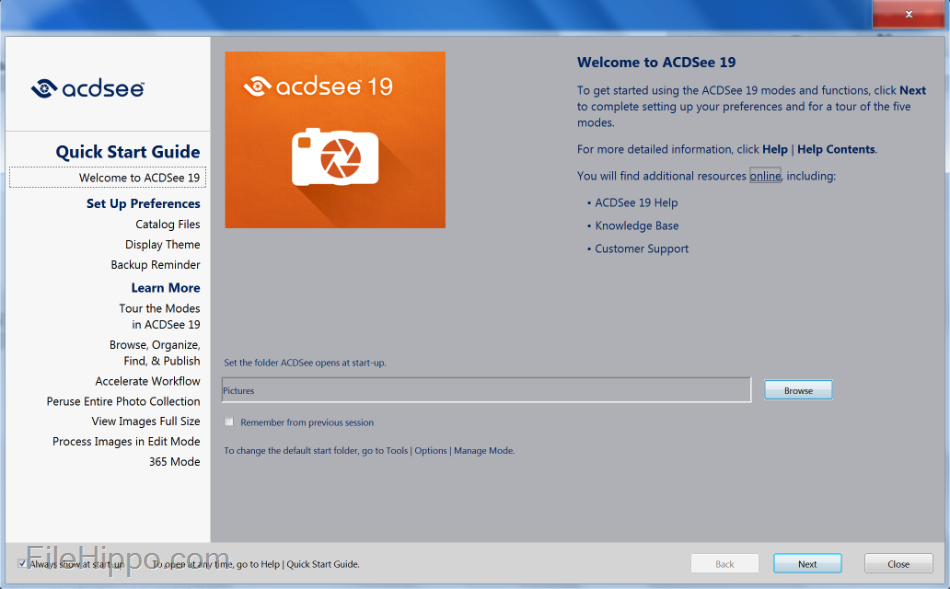The image size is (950, 589).
Task: Select View Images Full Size entry
Action: pyautogui.click(x=145, y=421)
